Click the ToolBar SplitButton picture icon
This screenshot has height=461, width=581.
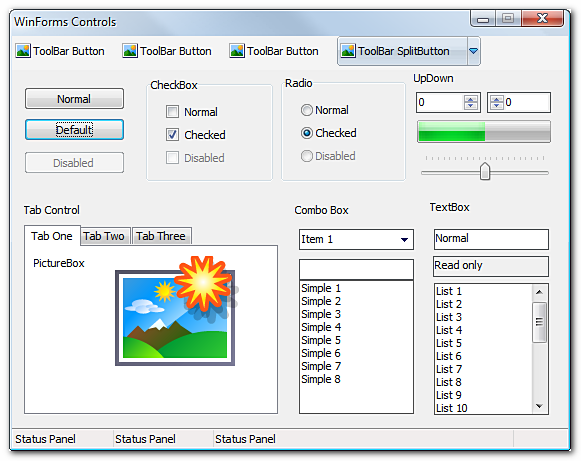(348, 51)
